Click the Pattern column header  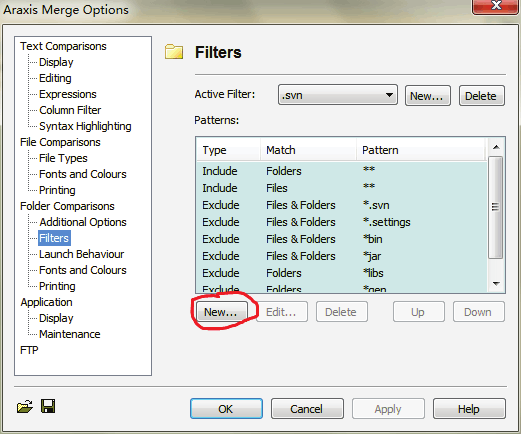421,150
